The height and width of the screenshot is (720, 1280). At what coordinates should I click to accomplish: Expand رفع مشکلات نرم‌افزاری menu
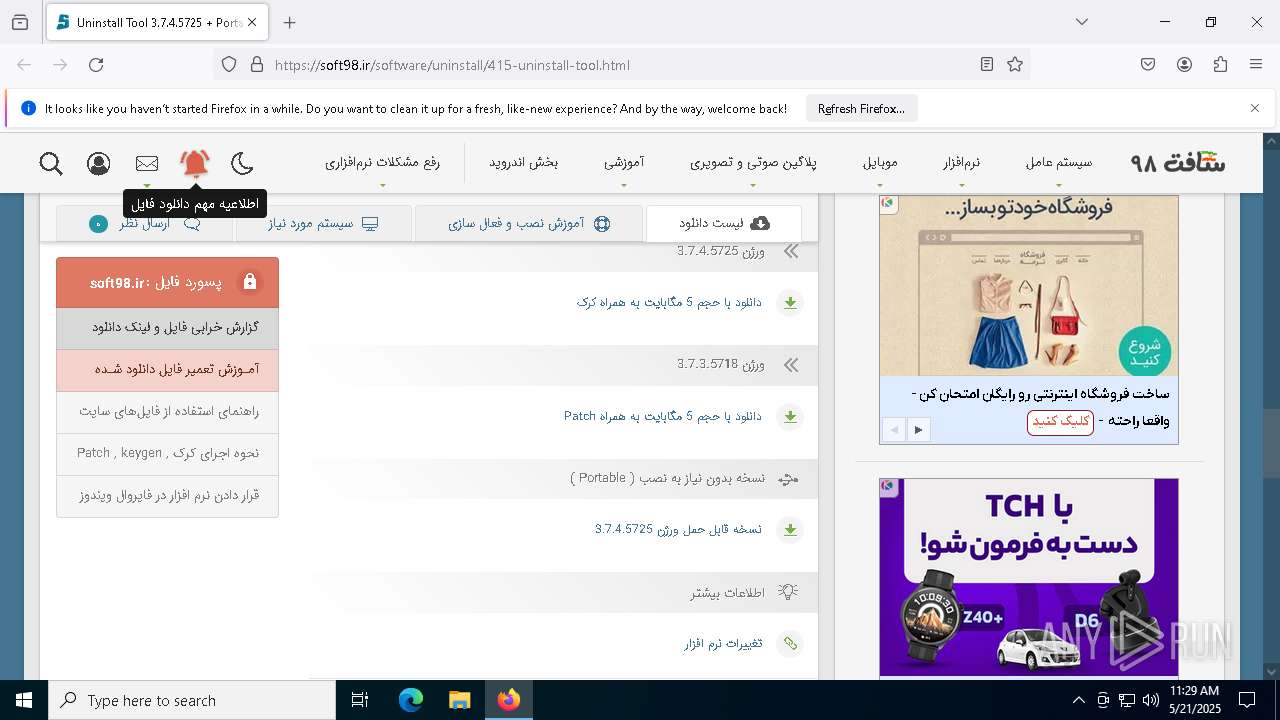click(x=382, y=162)
